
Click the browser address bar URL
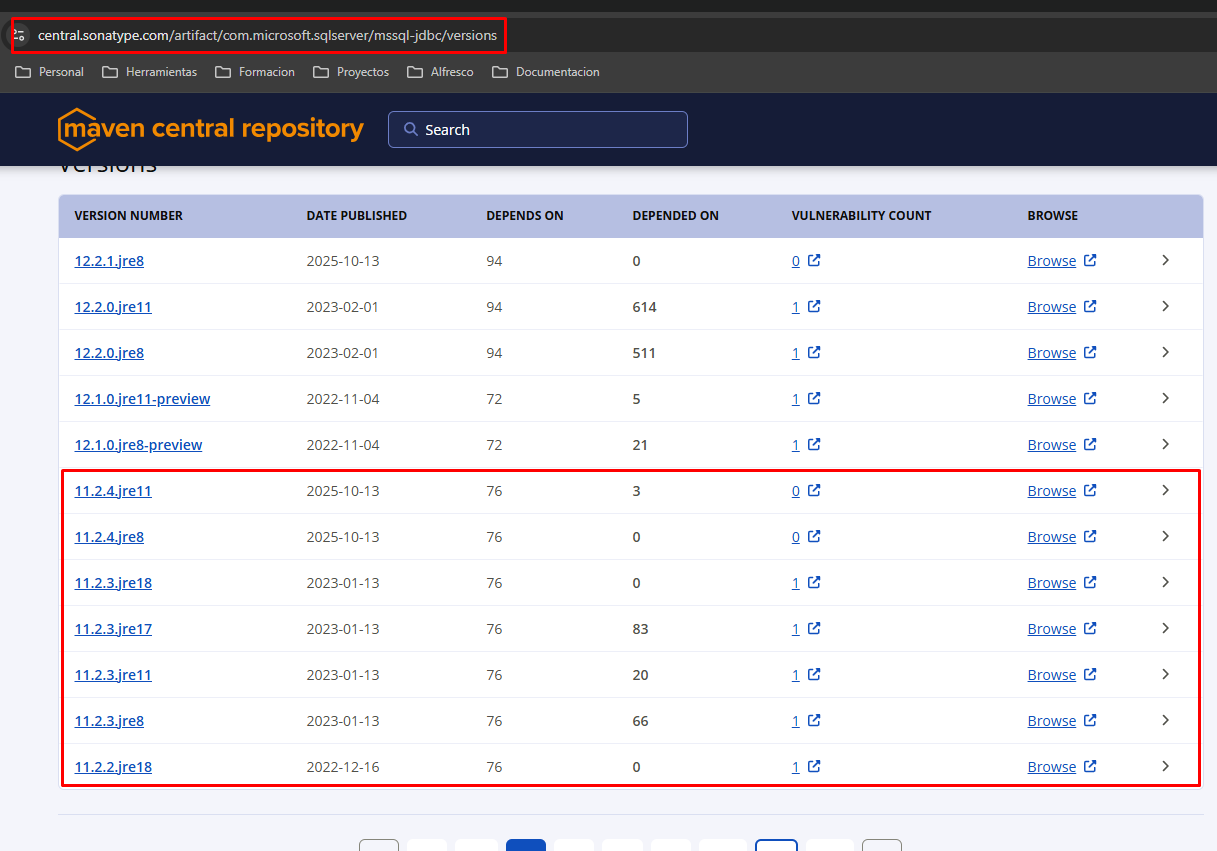[267, 35]
